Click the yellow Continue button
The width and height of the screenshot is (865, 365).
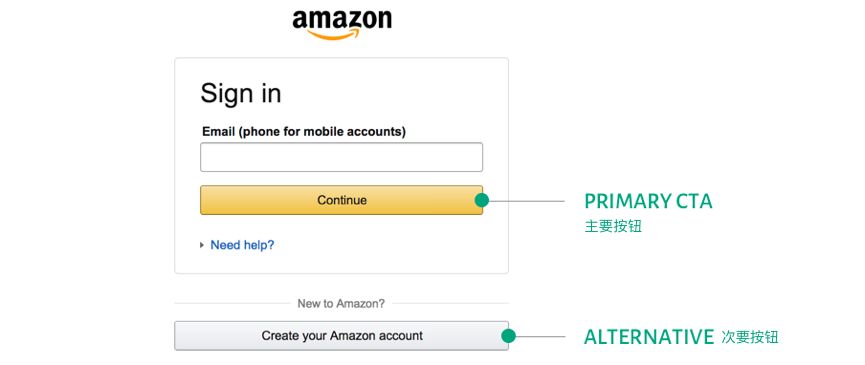pyautogui.click(x=341, y=200)
